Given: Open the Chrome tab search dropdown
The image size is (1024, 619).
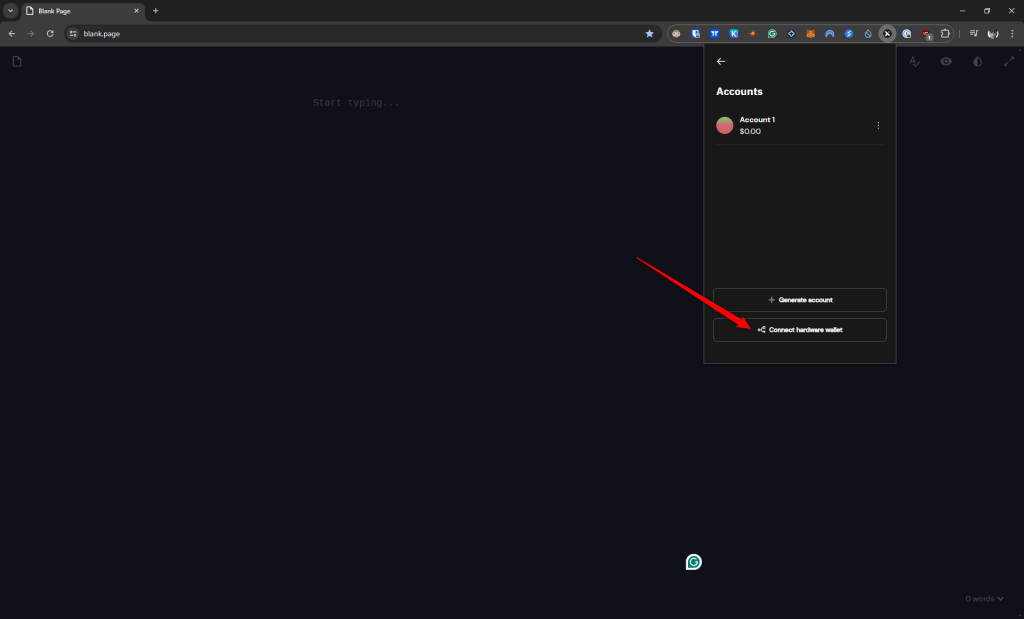Looking at the screenshot, I should click(10, 10).
